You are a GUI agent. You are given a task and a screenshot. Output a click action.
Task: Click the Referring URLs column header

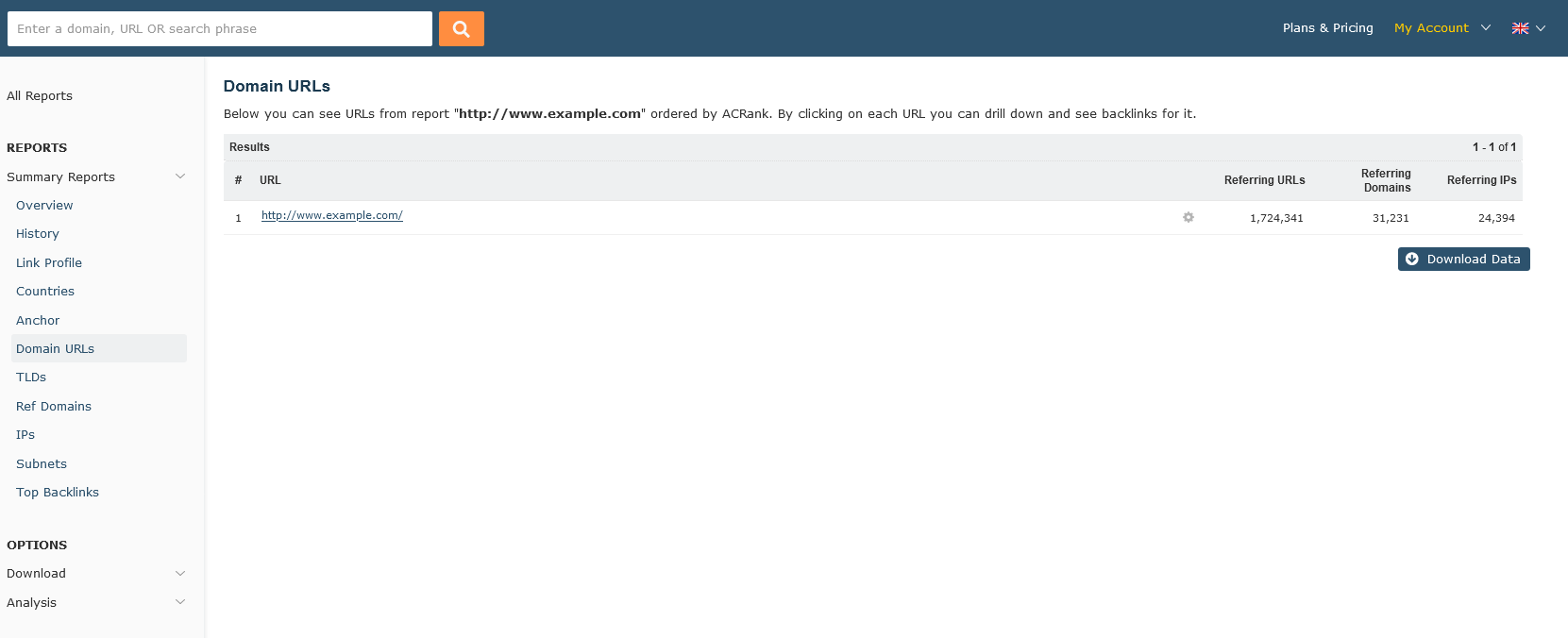(x=1264, y=180)
